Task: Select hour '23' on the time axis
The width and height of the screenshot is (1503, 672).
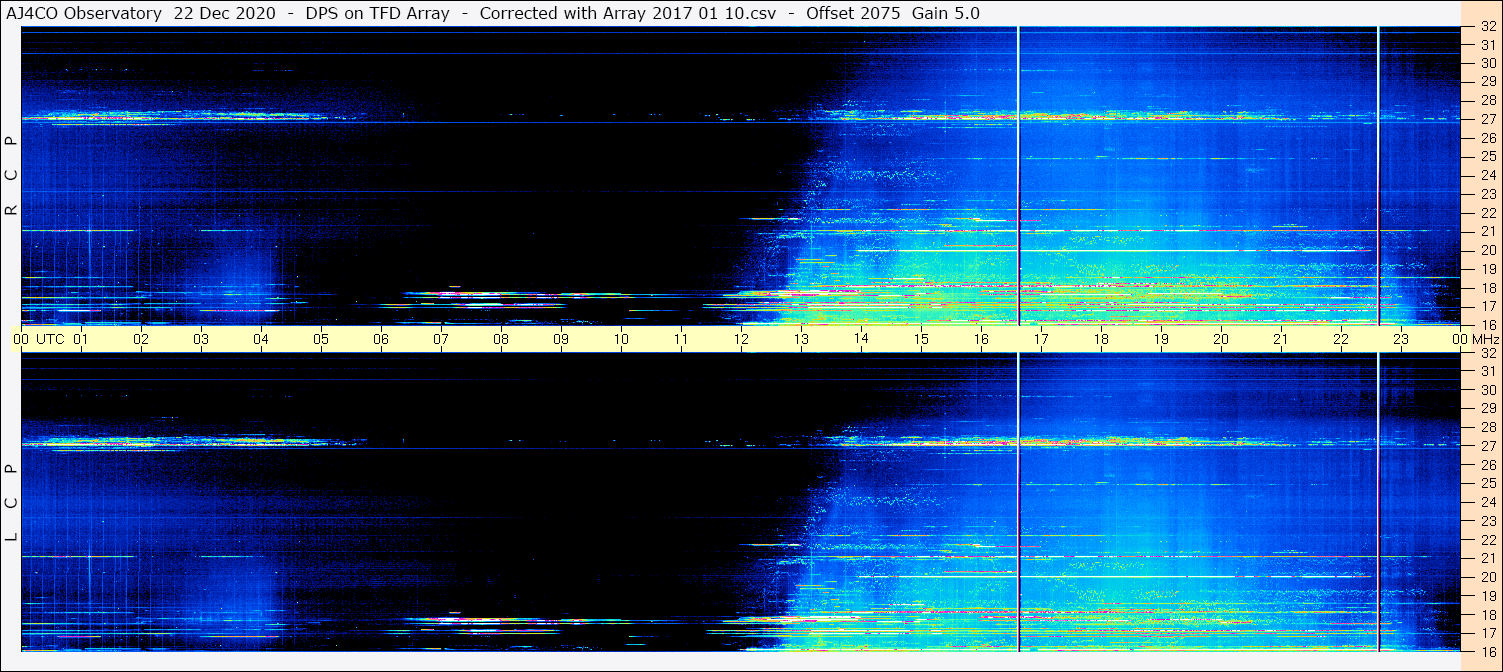Action: pyautogui.click(x=1401, y=339)
